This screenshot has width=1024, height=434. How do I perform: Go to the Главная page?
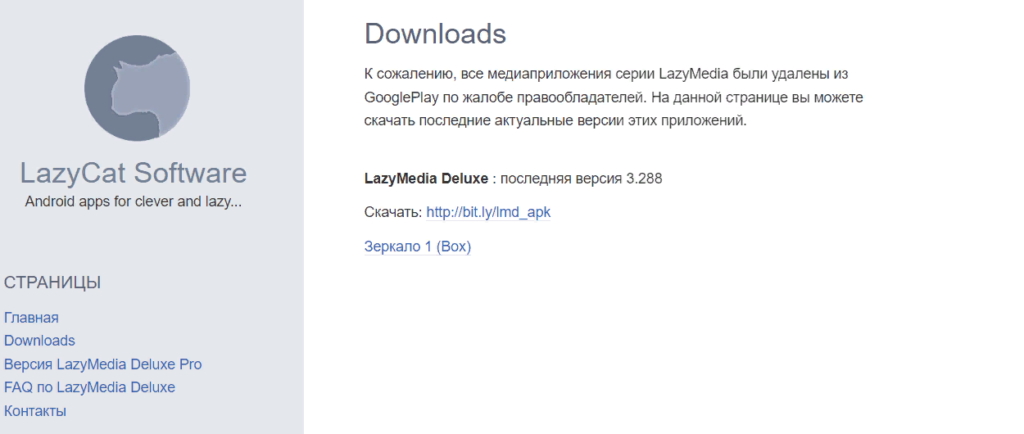click(x=31, y=318)
